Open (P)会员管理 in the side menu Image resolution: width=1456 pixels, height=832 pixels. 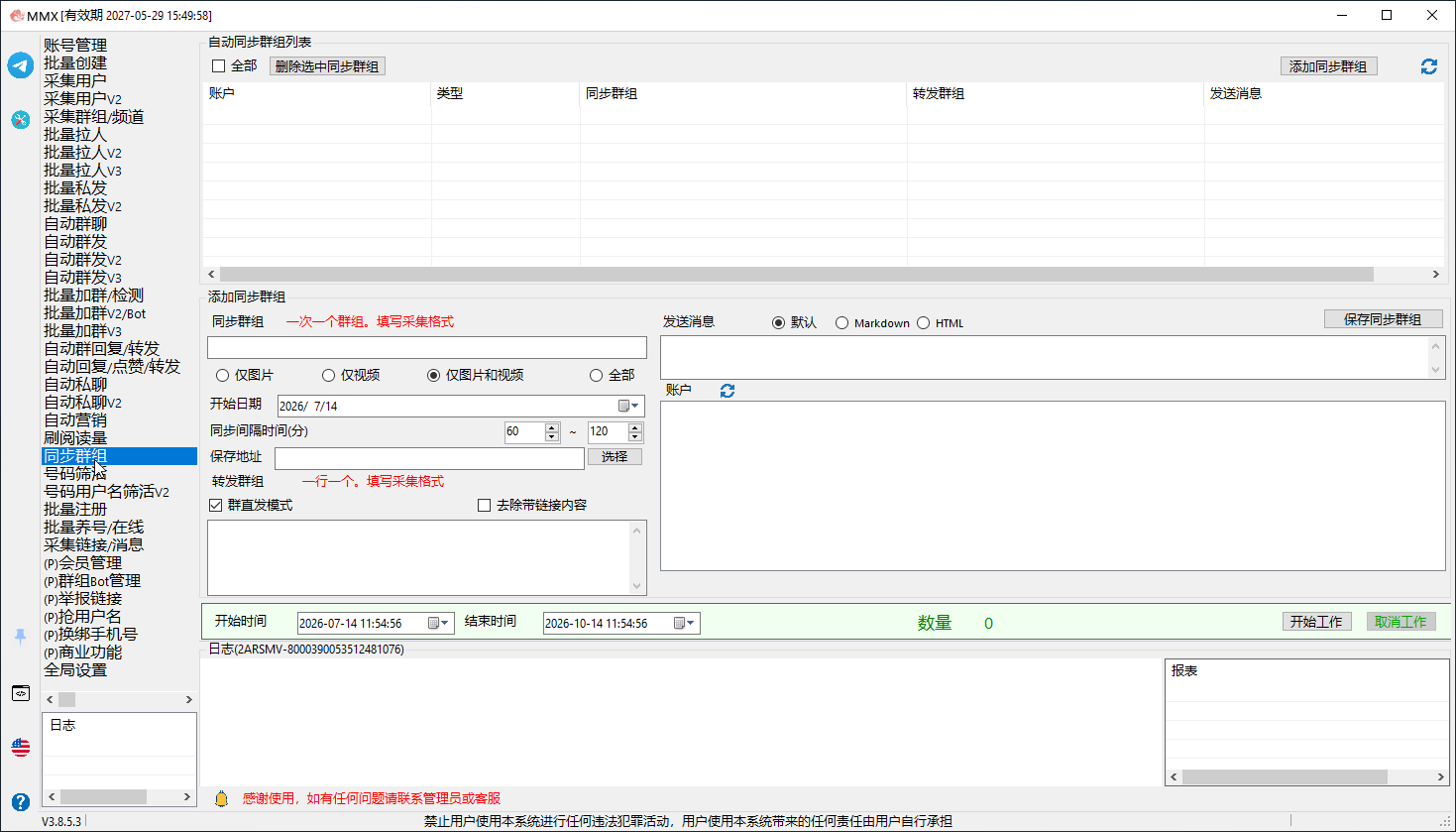[x=83, y=563]
